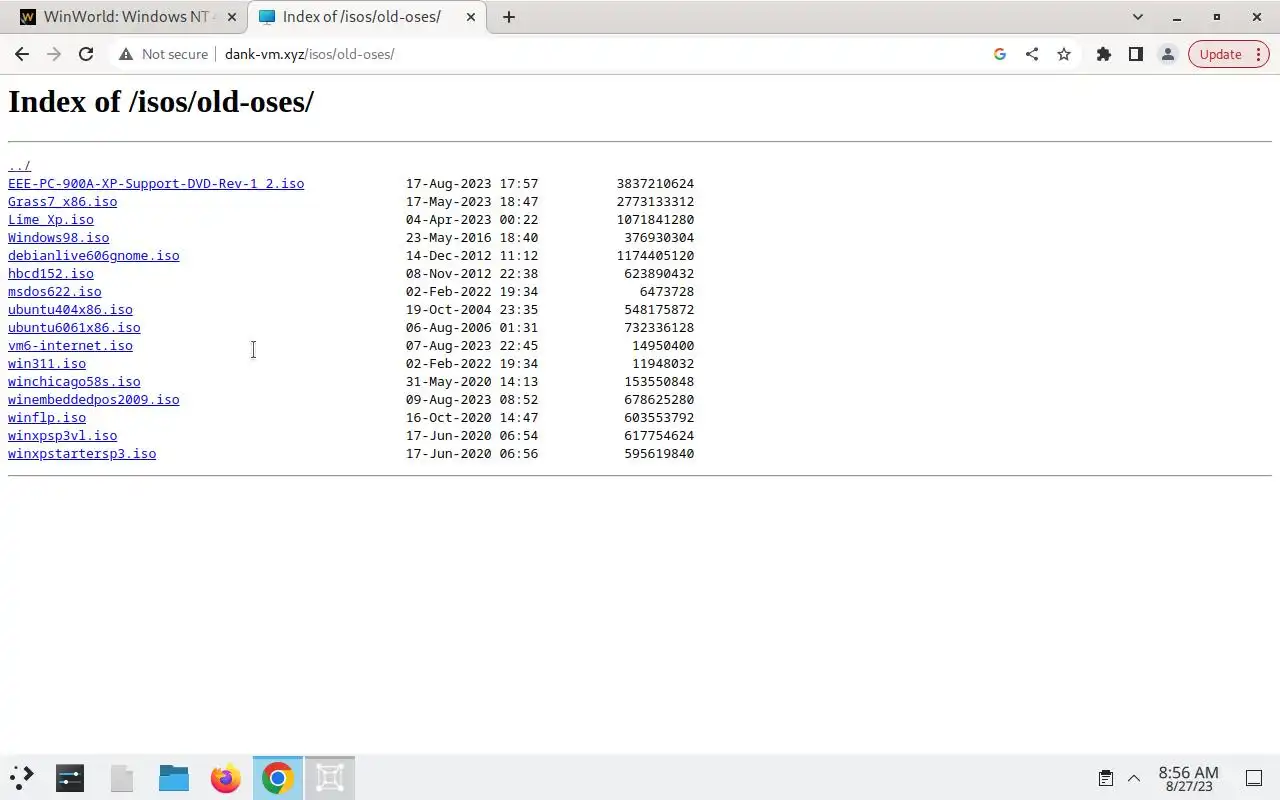
Task: Click the forward navigation arrow
Action: tap(54, 54)
